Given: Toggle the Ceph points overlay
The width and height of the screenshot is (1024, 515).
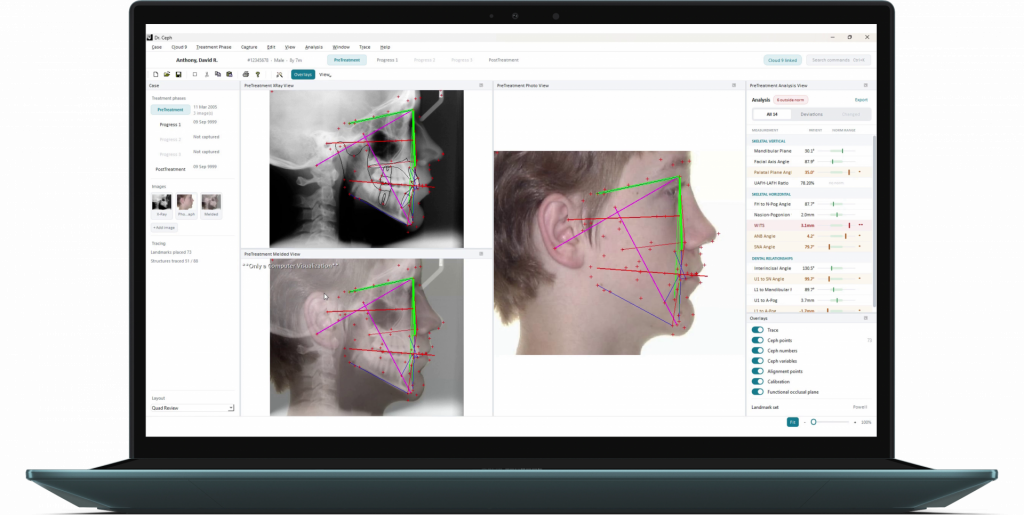Looking at the screenshot, I should (758, 340).
